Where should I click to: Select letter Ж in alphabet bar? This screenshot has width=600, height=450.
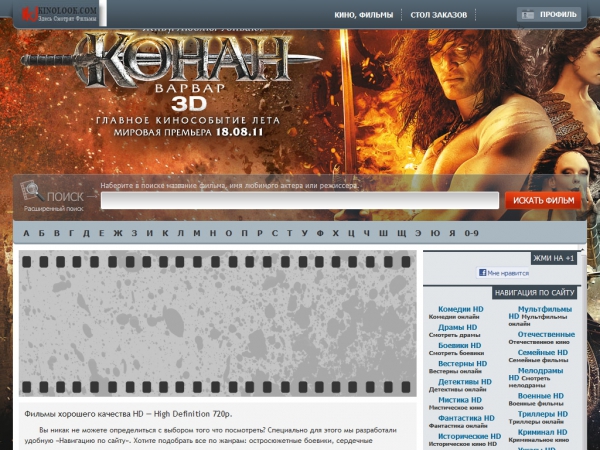tap(118, 233)
